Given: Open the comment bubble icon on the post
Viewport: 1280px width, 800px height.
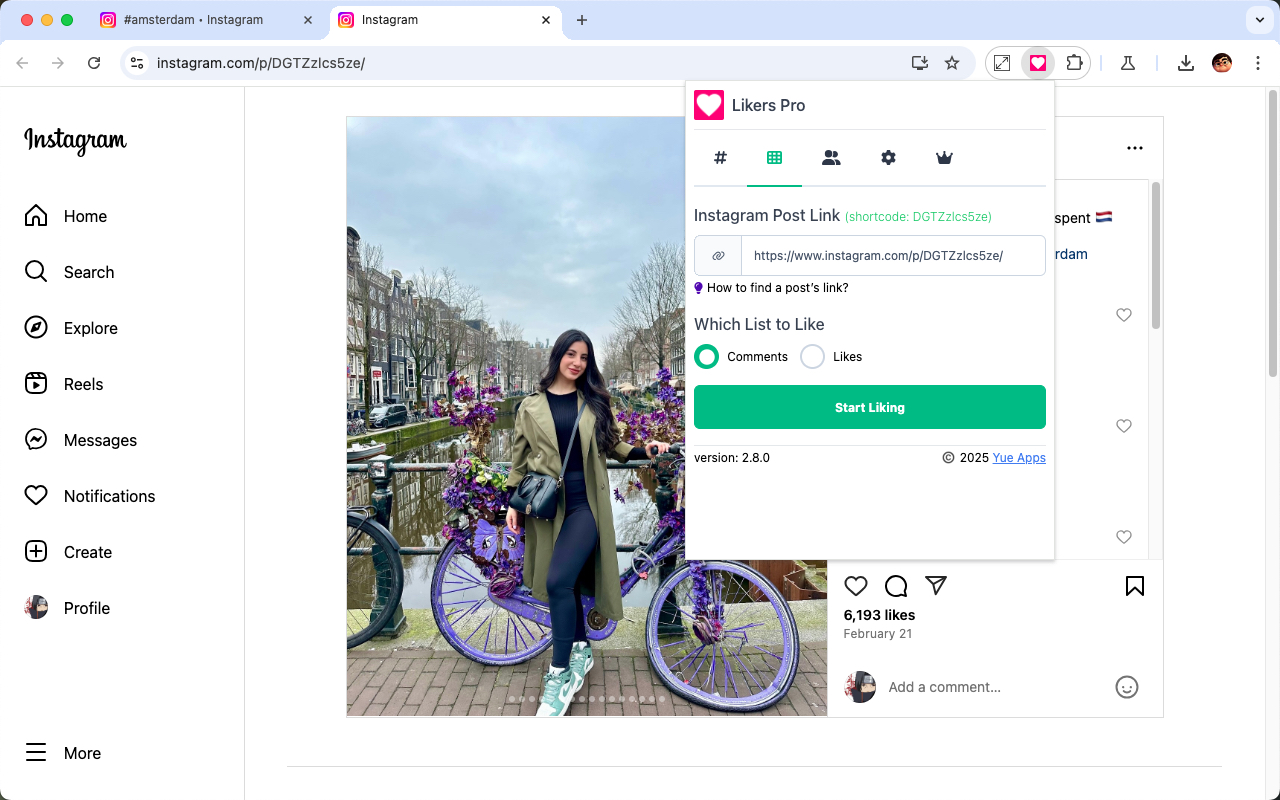Looking at the screenshot, I should tap(896, 586).
